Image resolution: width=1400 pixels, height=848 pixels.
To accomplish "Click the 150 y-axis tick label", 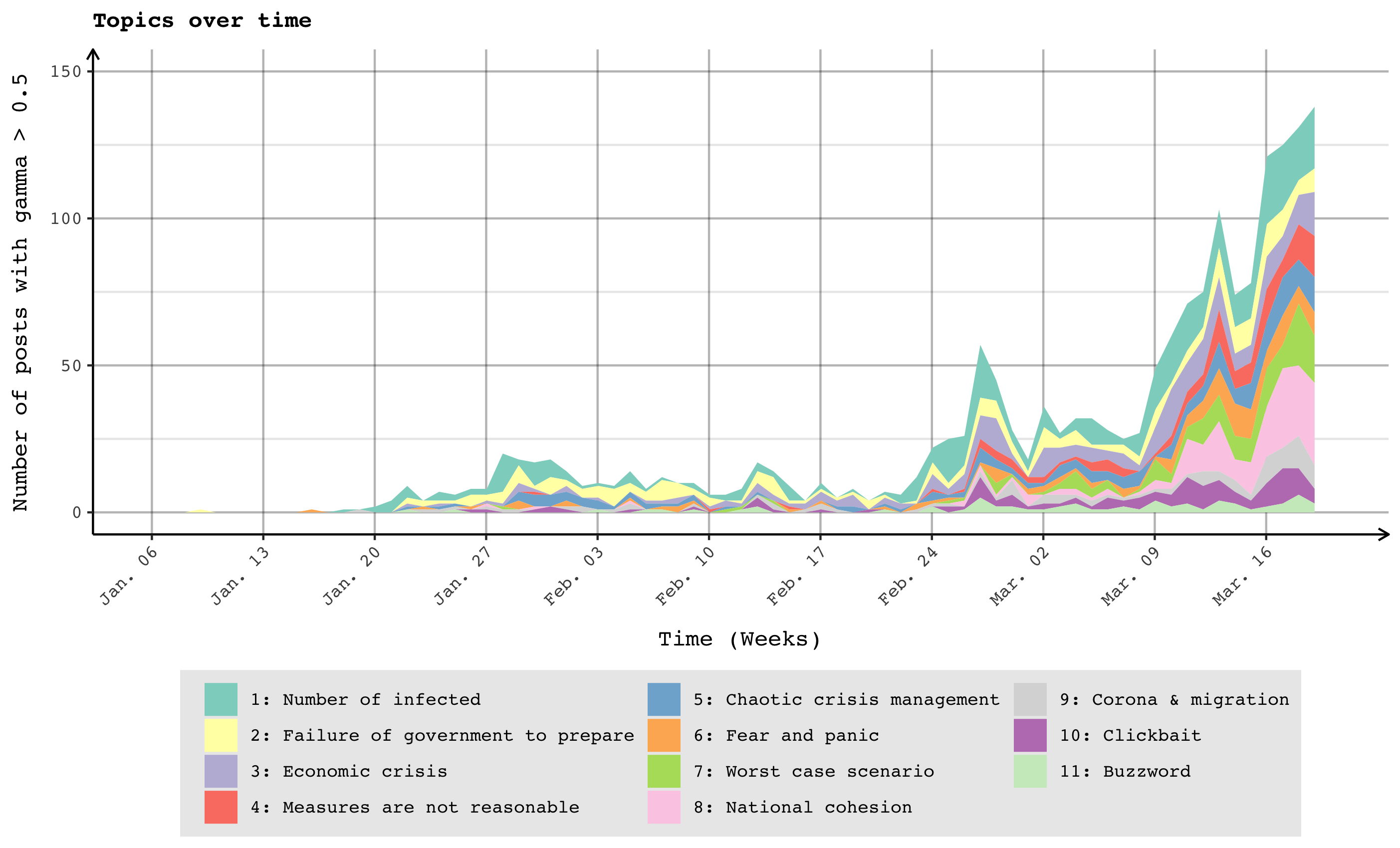I will [x=66, y=71].
